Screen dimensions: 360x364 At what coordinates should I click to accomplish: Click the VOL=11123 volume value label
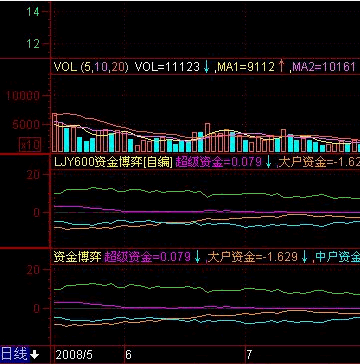click(x=167, y=67)
